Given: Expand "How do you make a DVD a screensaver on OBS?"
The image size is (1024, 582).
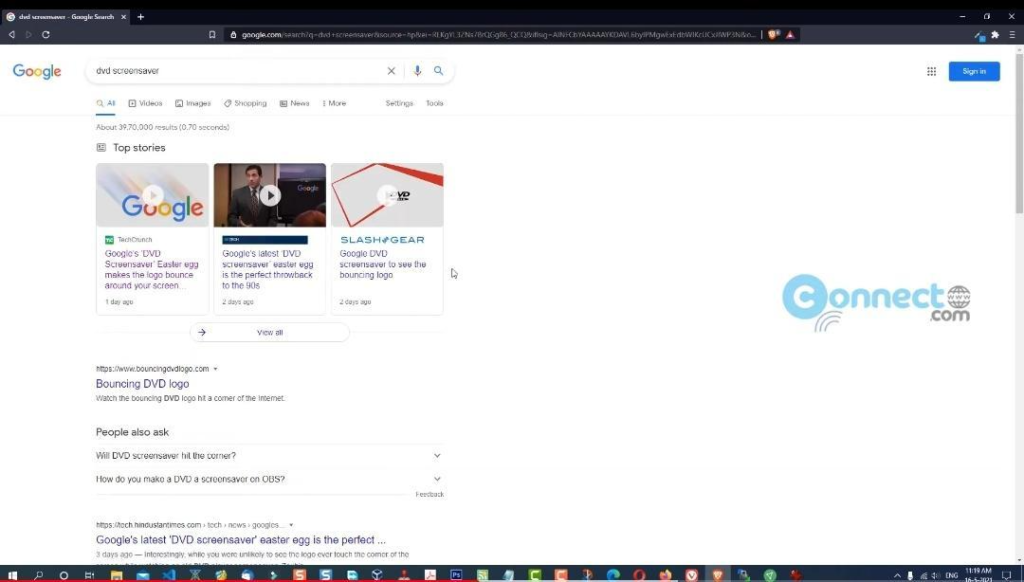Looking at the screenshot, I should click(x=437, y=479).
